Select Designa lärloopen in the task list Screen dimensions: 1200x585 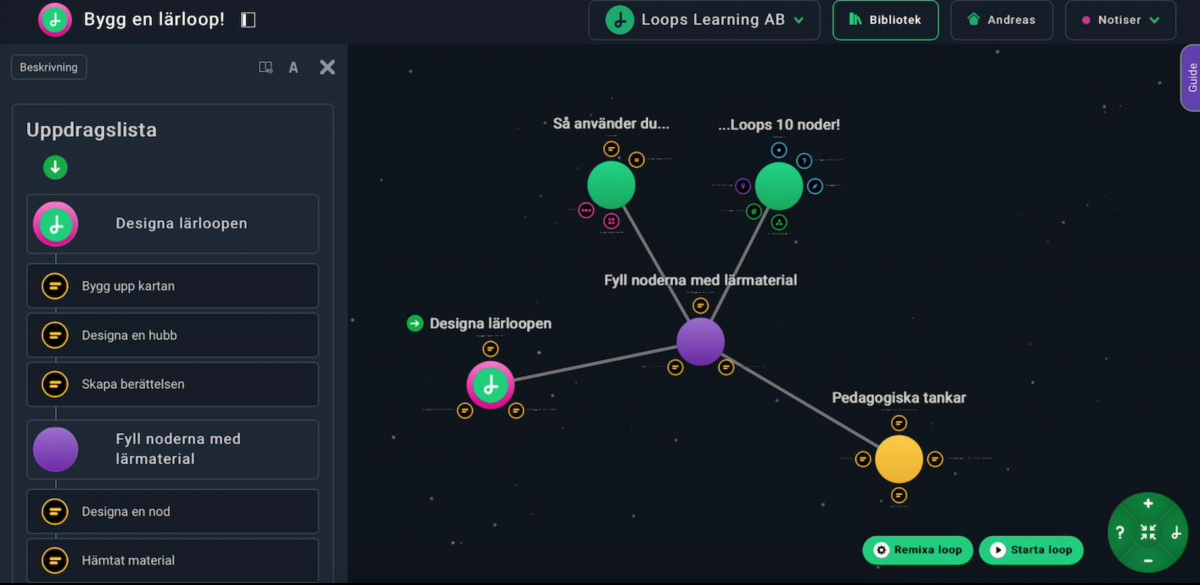click(172, 224)
